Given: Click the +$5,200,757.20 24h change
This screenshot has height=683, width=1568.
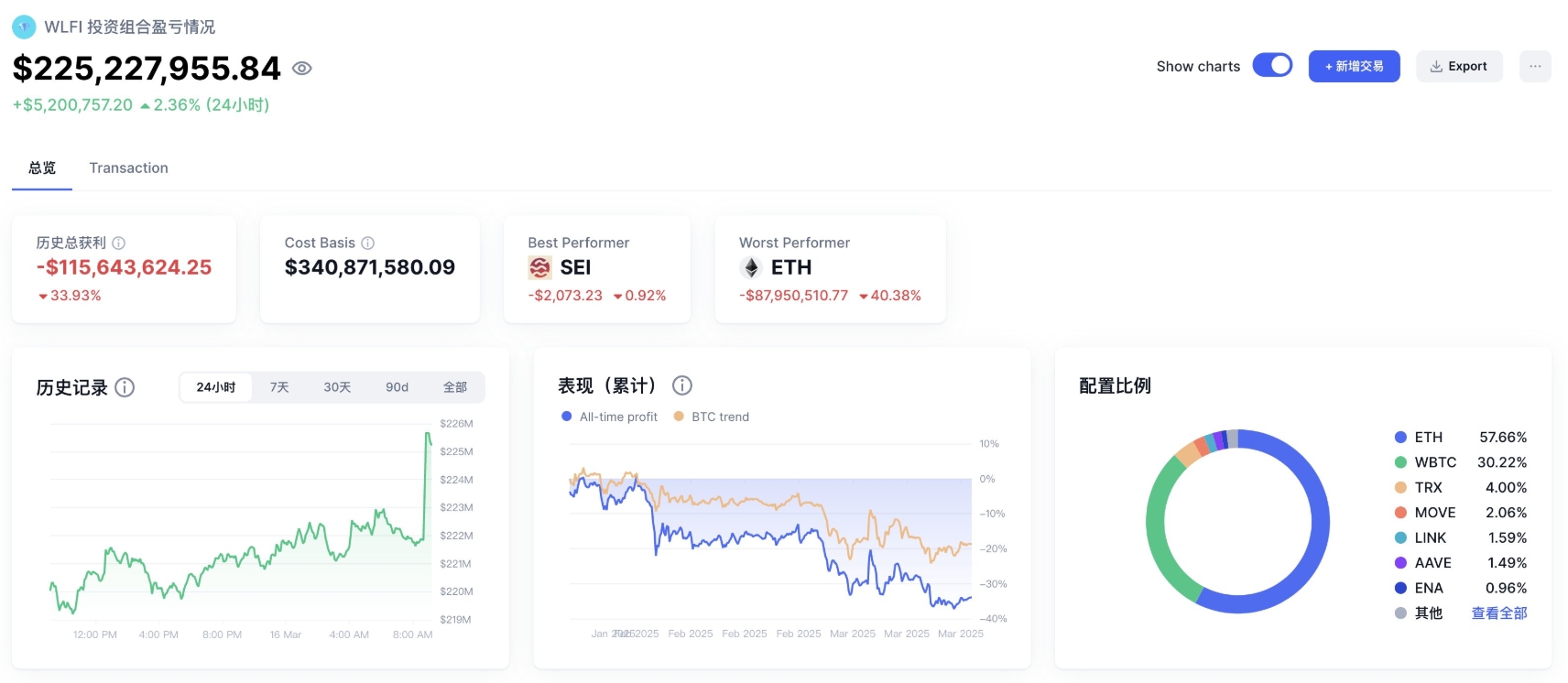Looking at the screenshot, I should click(x=72, y=105).
